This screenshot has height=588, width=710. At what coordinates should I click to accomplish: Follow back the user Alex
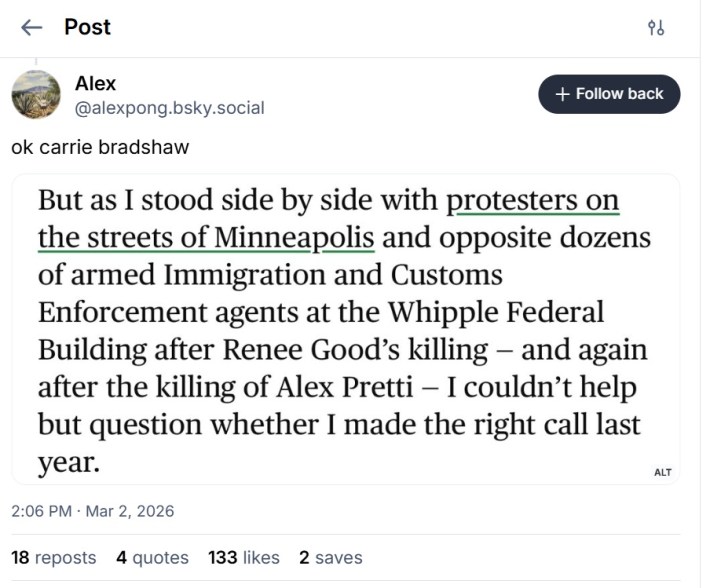(x=609, y=94)
